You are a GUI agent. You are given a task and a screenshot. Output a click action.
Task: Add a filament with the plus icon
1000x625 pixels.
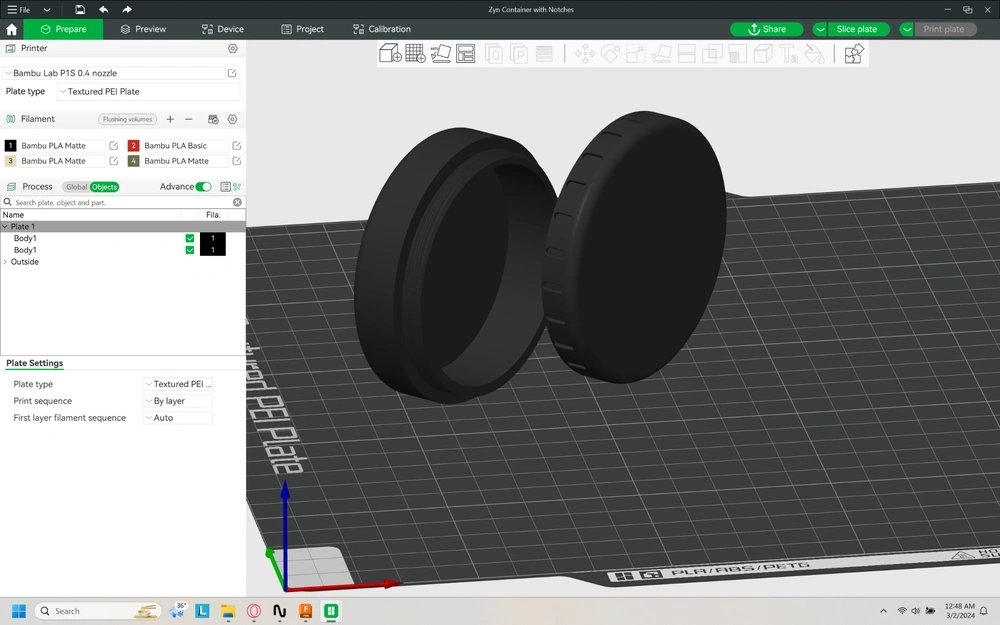click(x=170, y=119)
